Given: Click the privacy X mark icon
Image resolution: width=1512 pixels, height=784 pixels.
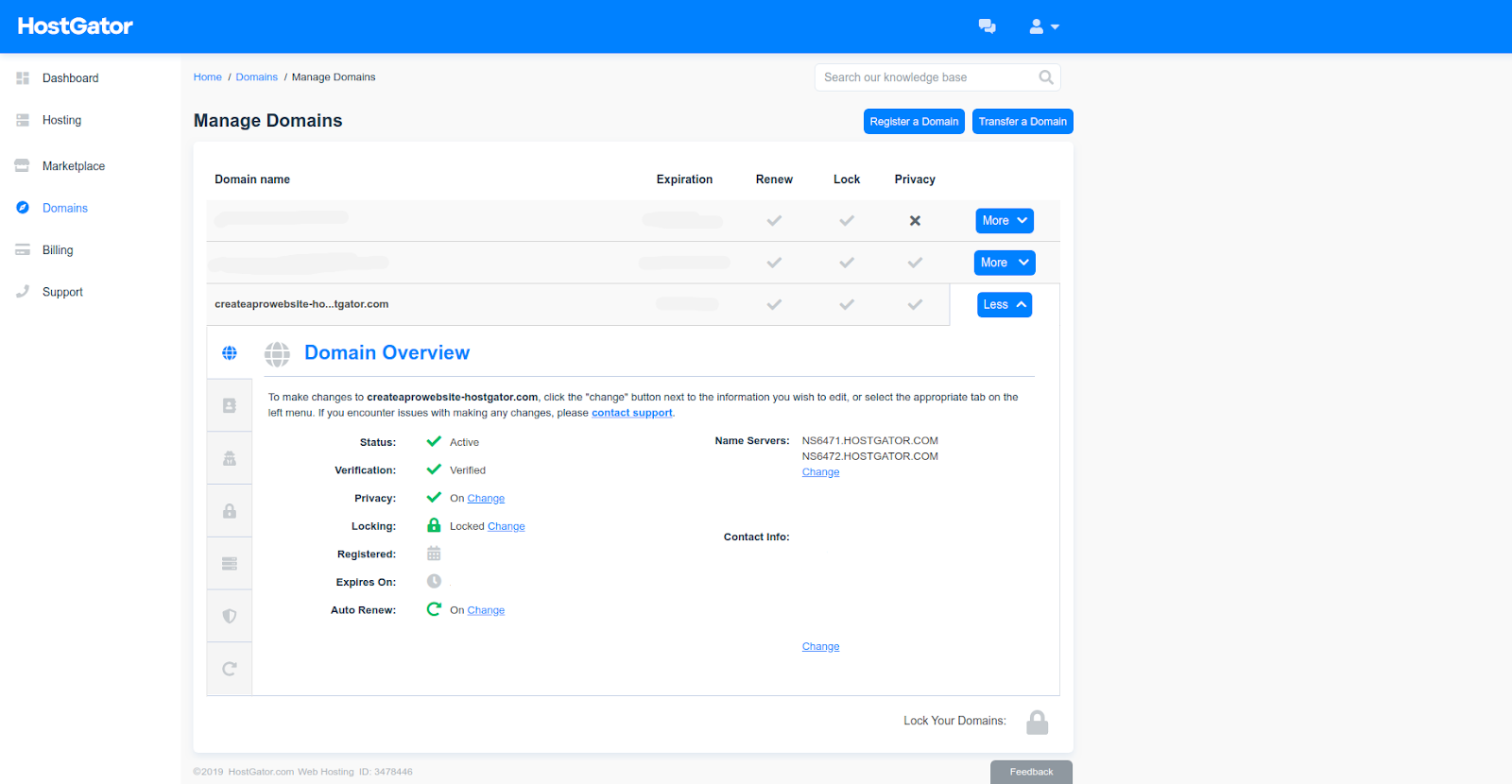Looking at the screenshot, I should click(915, 221).
